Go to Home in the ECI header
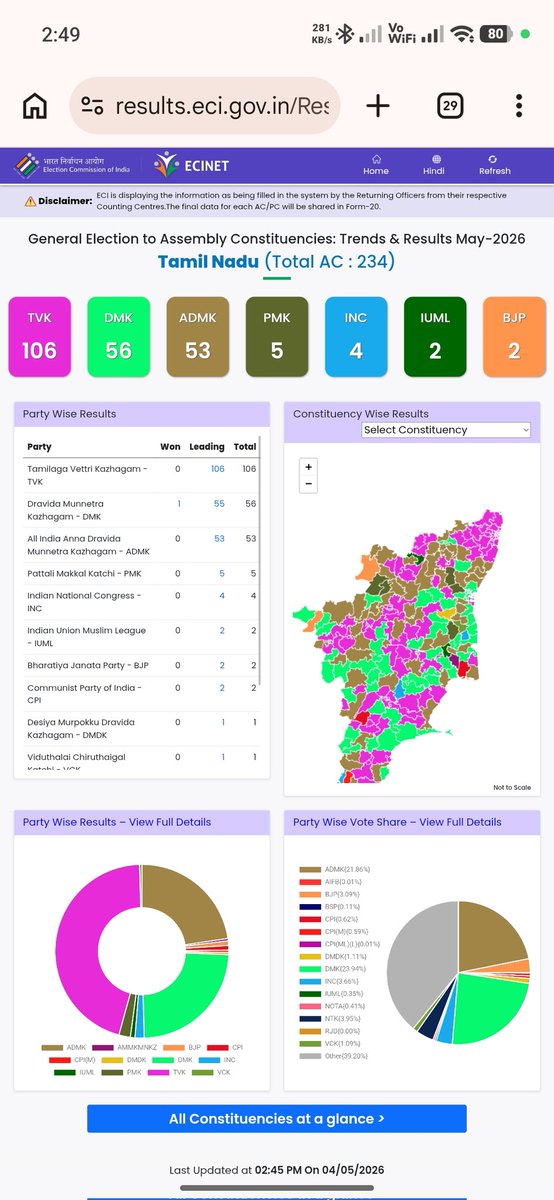554x1200 pixels. [376, 165]
